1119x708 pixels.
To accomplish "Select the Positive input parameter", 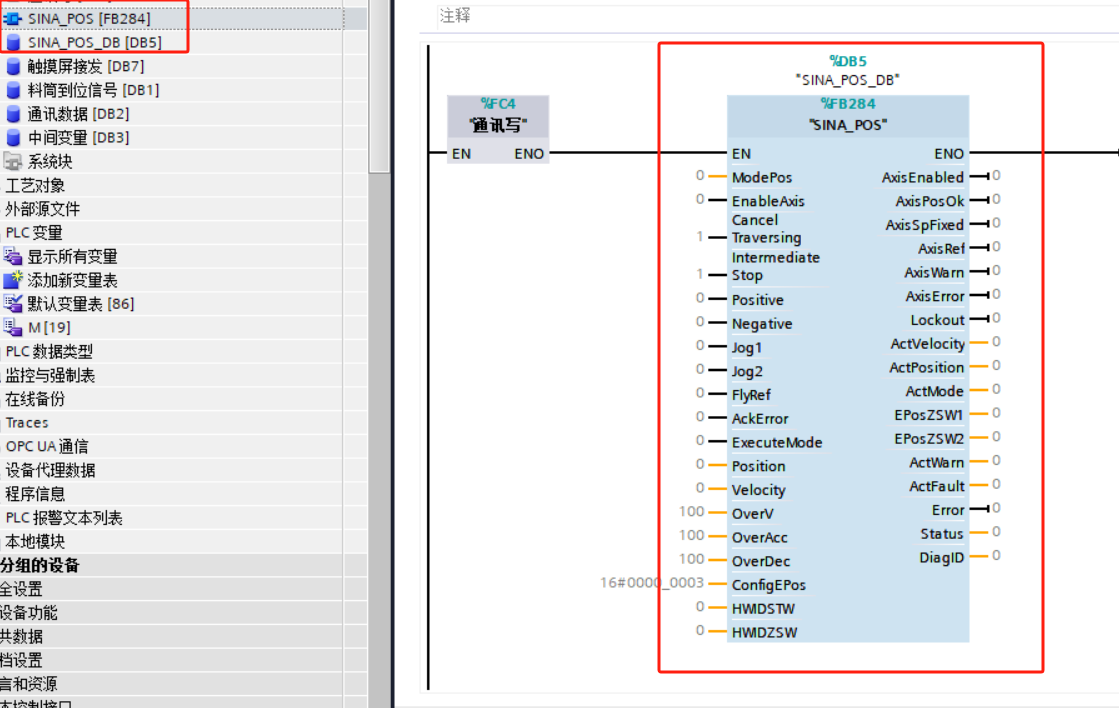I will [x=757, y=300].
